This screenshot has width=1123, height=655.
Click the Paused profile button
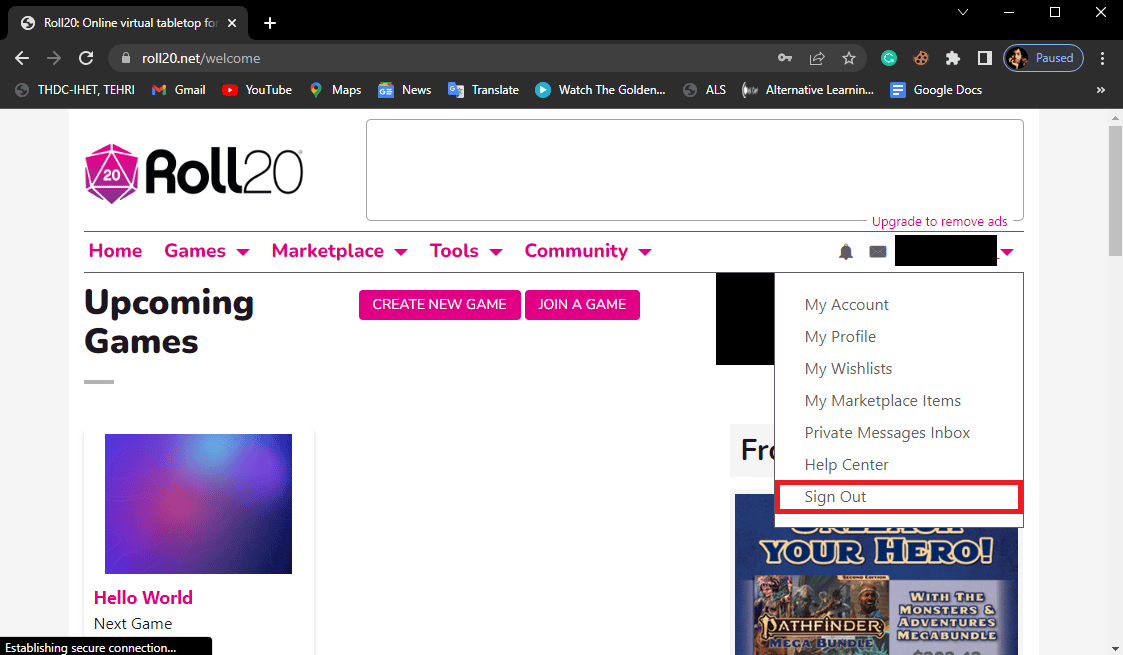tap(1044, 58)
